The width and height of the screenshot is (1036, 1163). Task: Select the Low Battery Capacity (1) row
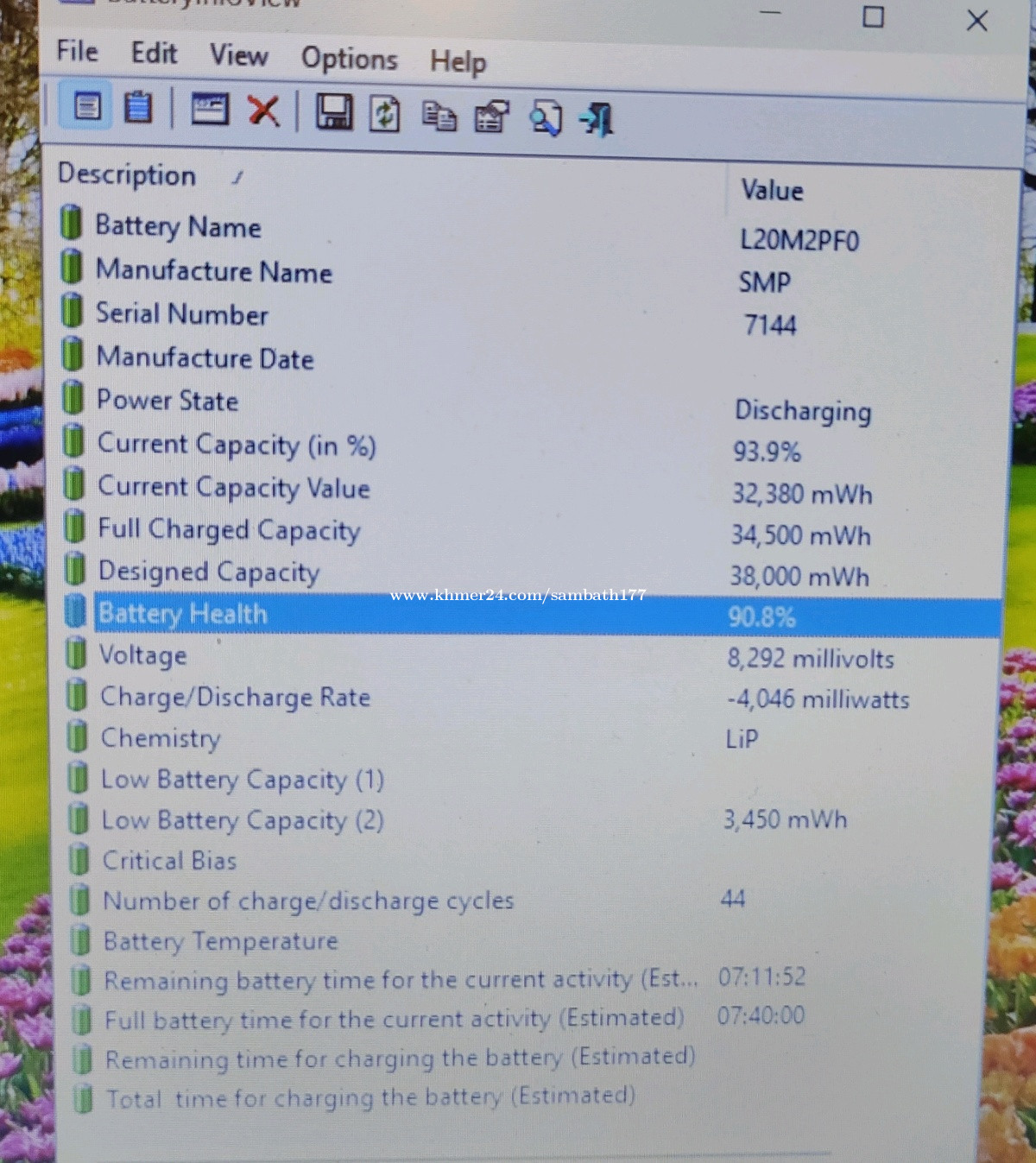coord(533,780)
